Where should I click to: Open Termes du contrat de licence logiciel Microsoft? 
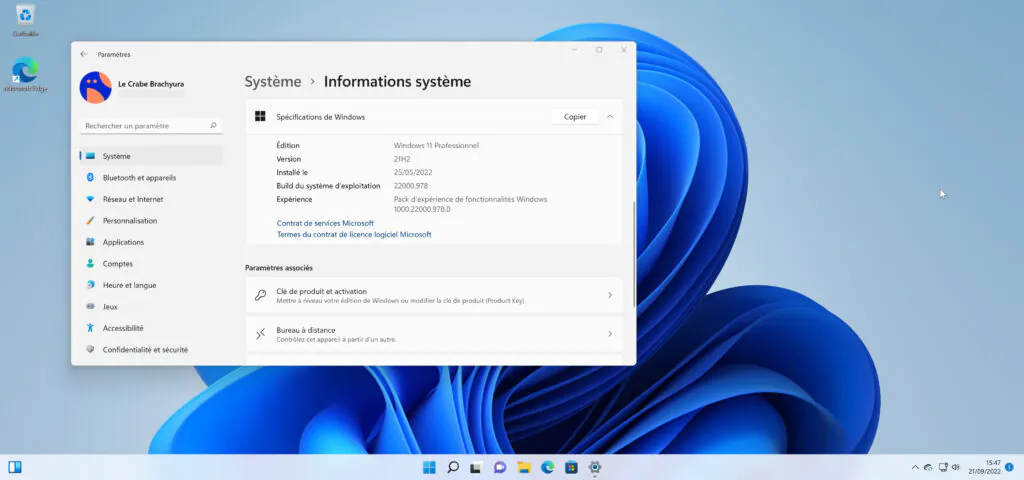pyautogui.click(x=354, y=234)
